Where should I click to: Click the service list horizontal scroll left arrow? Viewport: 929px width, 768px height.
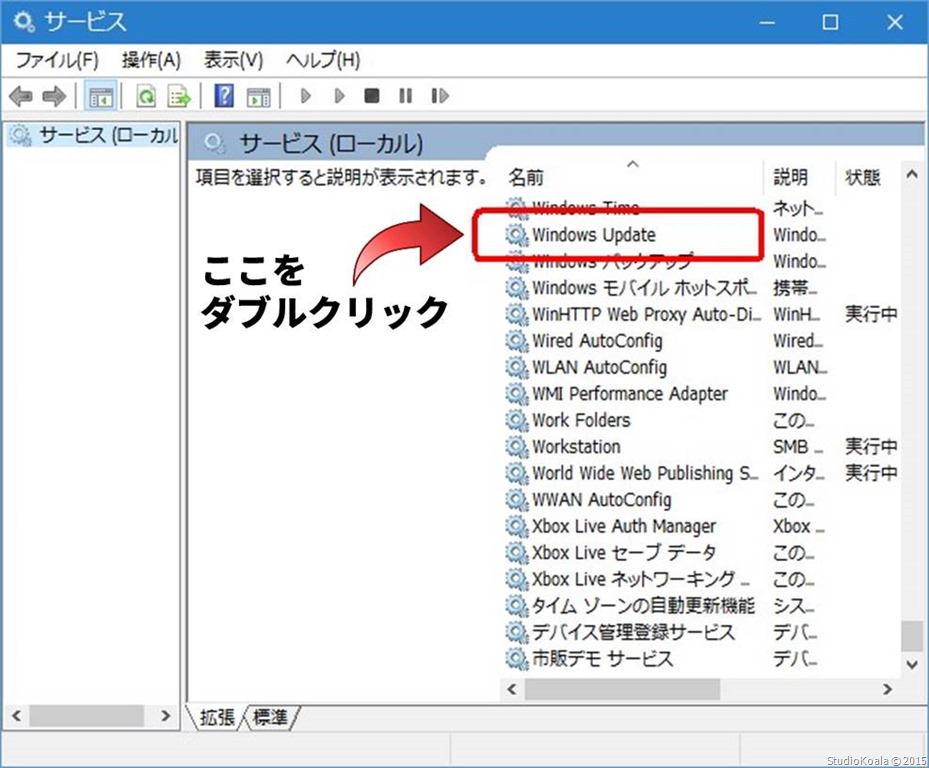(512, 689)
